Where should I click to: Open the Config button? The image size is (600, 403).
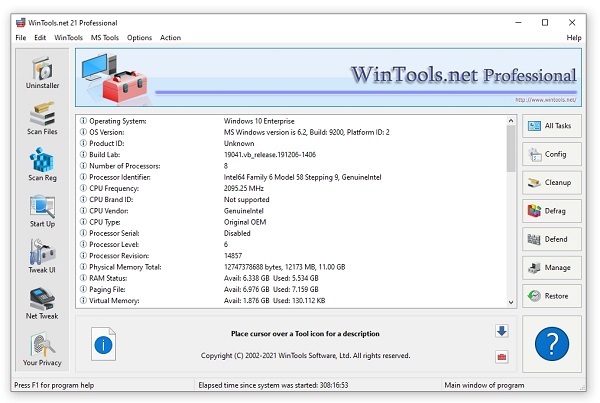(x=551, y=154)
